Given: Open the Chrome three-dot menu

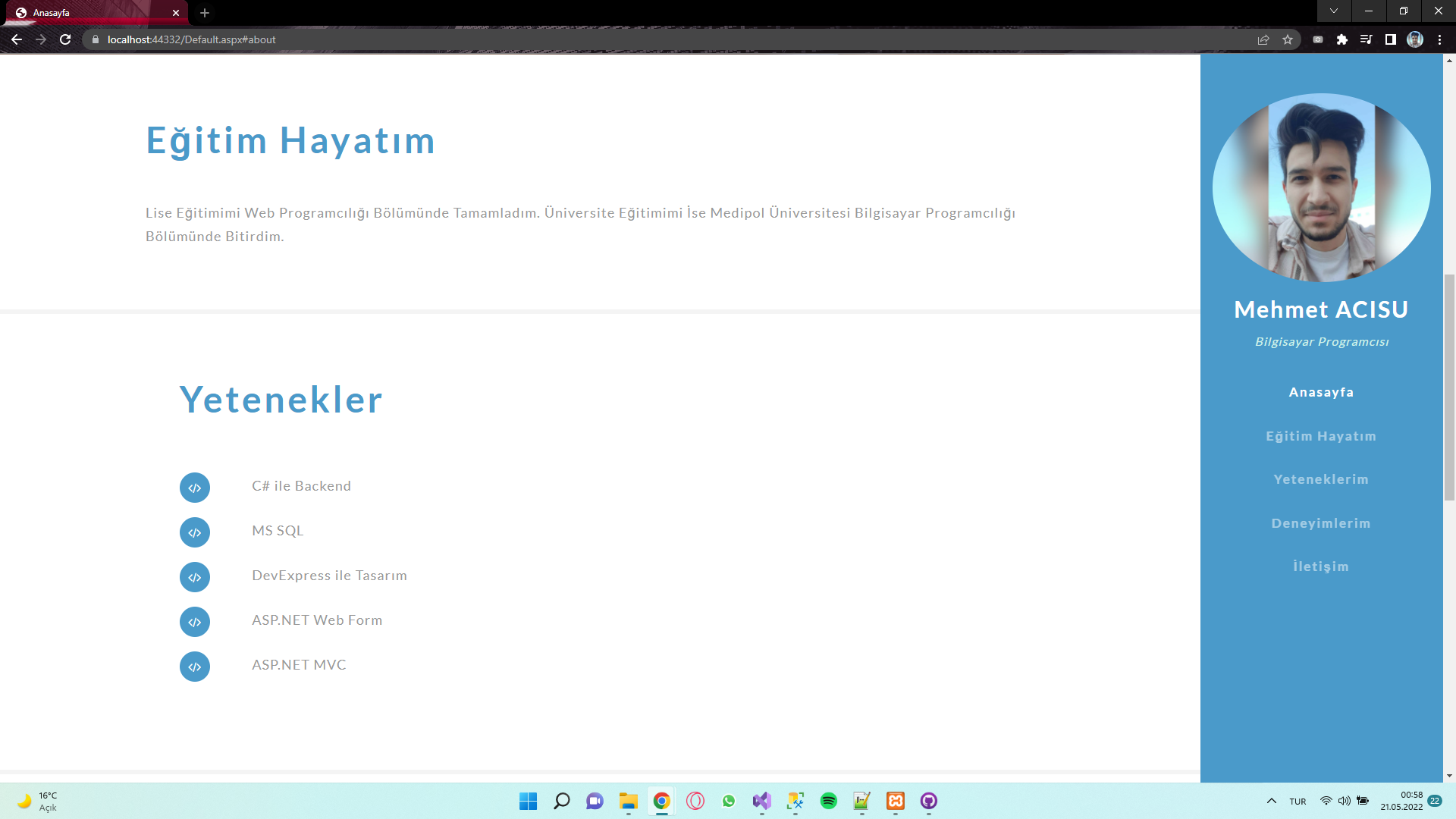Looking at the screenshot, I should tap(1439, 39).
